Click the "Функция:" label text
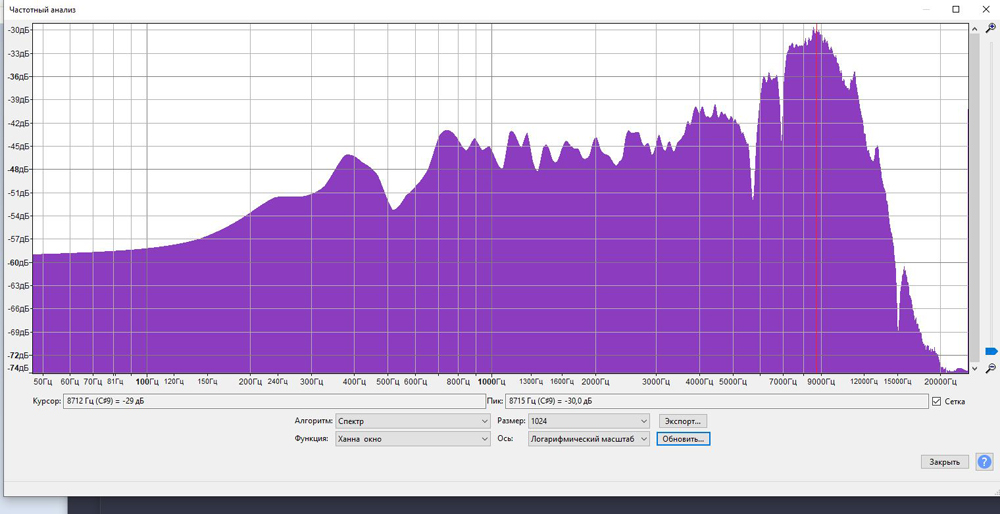The width and height of the screenshot is (1000, 514). [311, 439]
